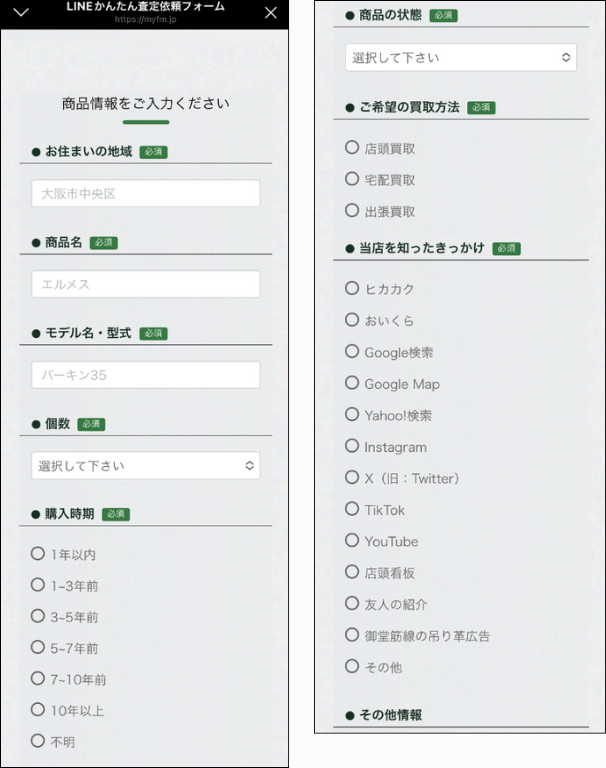Choose Google検索 as referral source
Screen dimensions: 606x768
(352, 351)
